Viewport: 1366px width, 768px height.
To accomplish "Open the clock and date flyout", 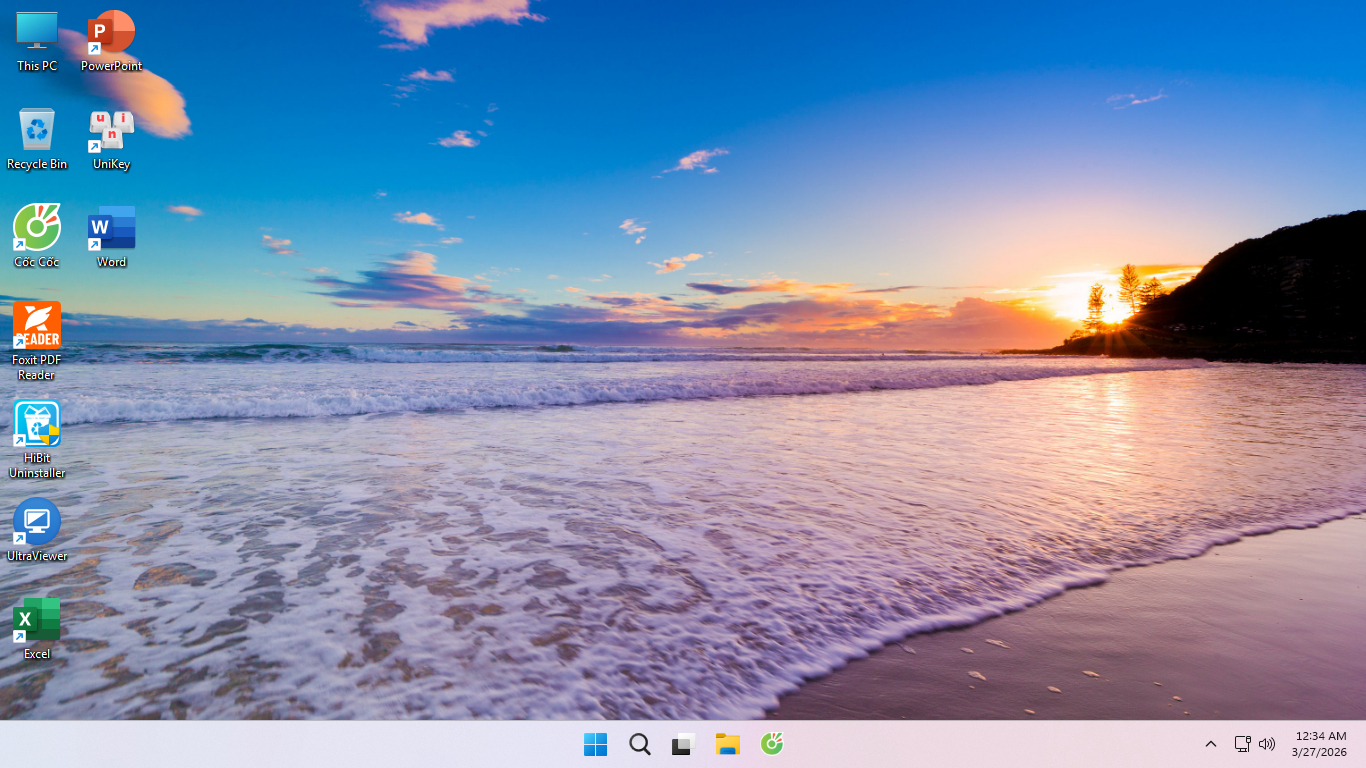I will pos(1320,744).
